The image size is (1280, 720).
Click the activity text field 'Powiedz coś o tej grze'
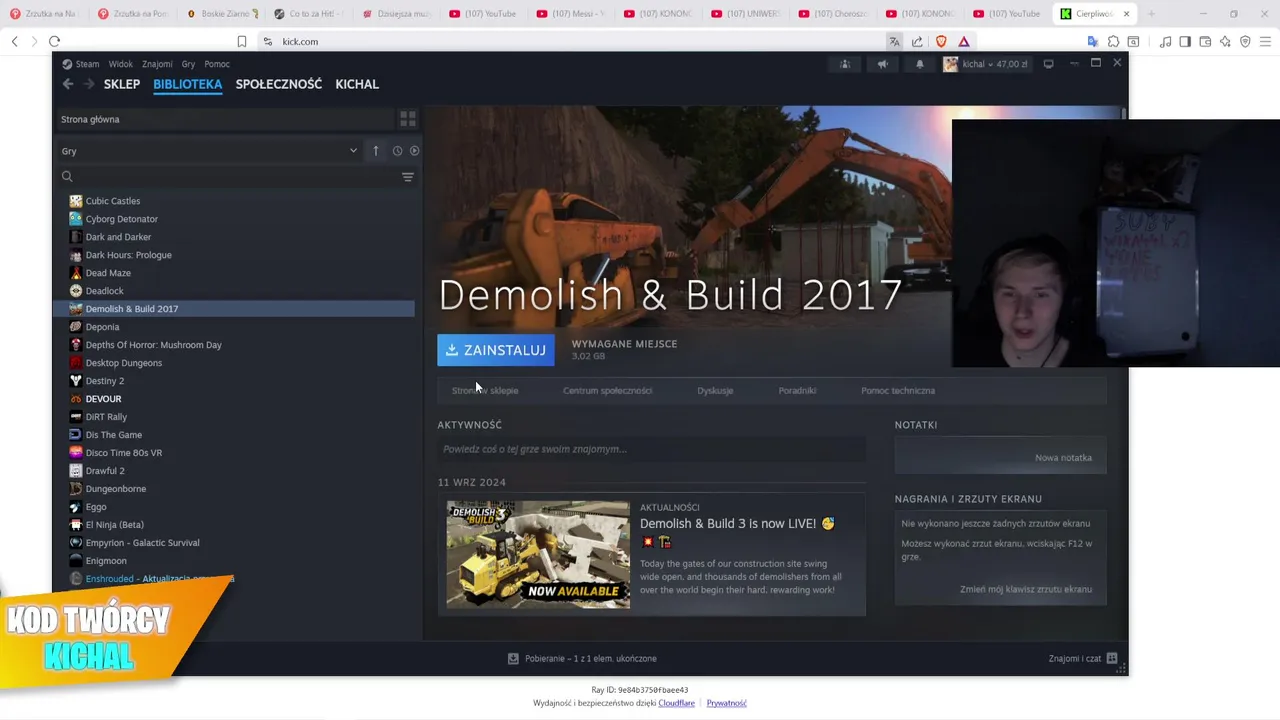pos(651,449)
